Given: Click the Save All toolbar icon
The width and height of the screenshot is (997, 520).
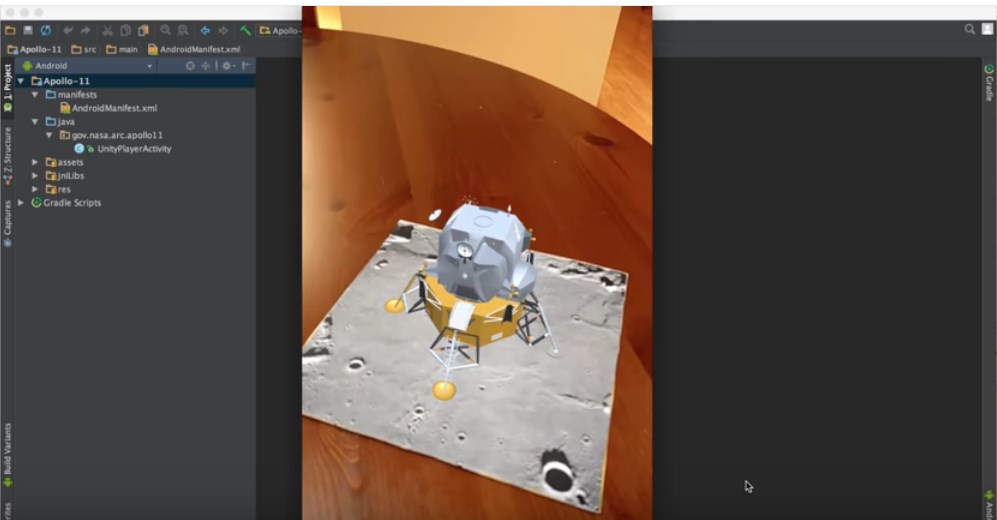Looking at the screenshot, I should [x=28, y=30].
